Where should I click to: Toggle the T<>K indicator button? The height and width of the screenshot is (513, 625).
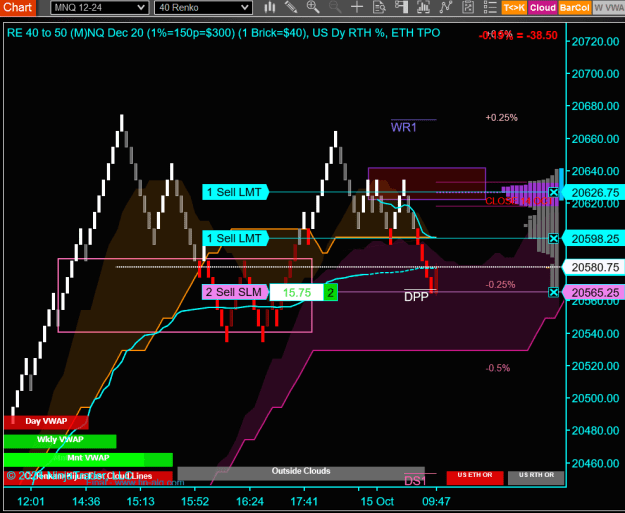pyautogui.click(x=514, y=8)
